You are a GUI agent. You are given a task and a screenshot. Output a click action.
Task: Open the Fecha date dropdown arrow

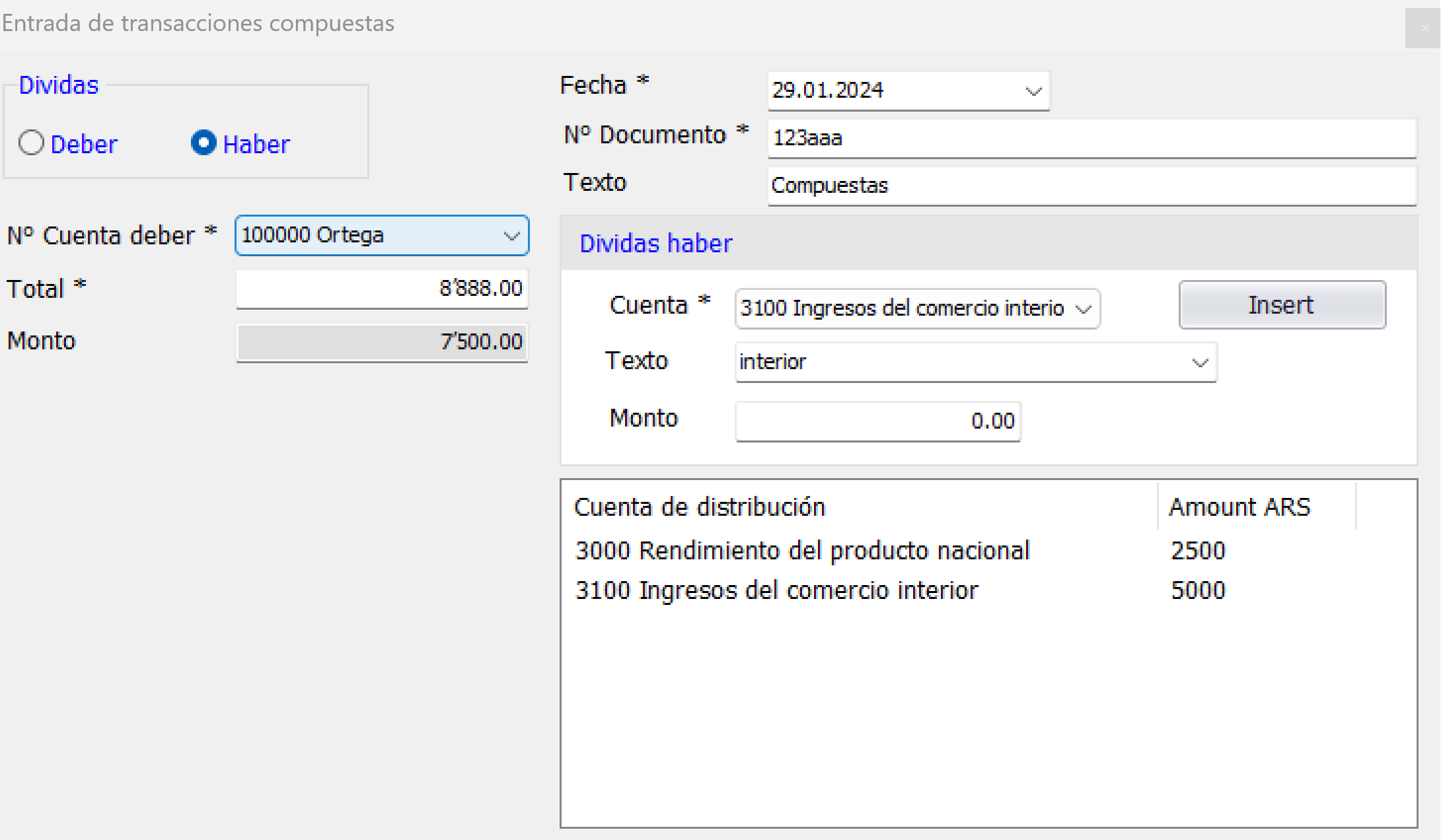1033,91
